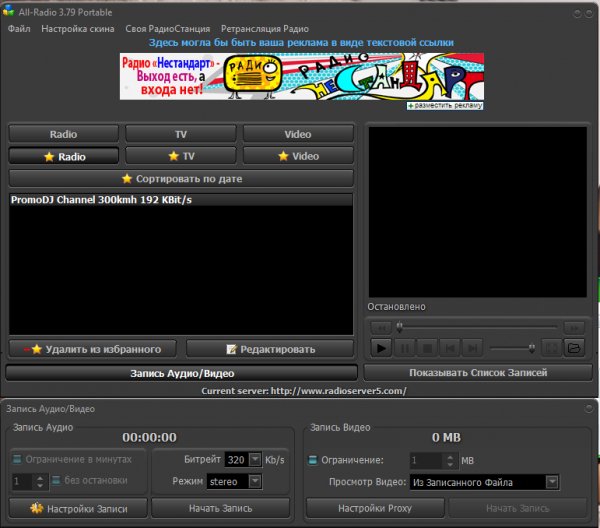Click audio Начать Запись button

(x=220, y=508)
